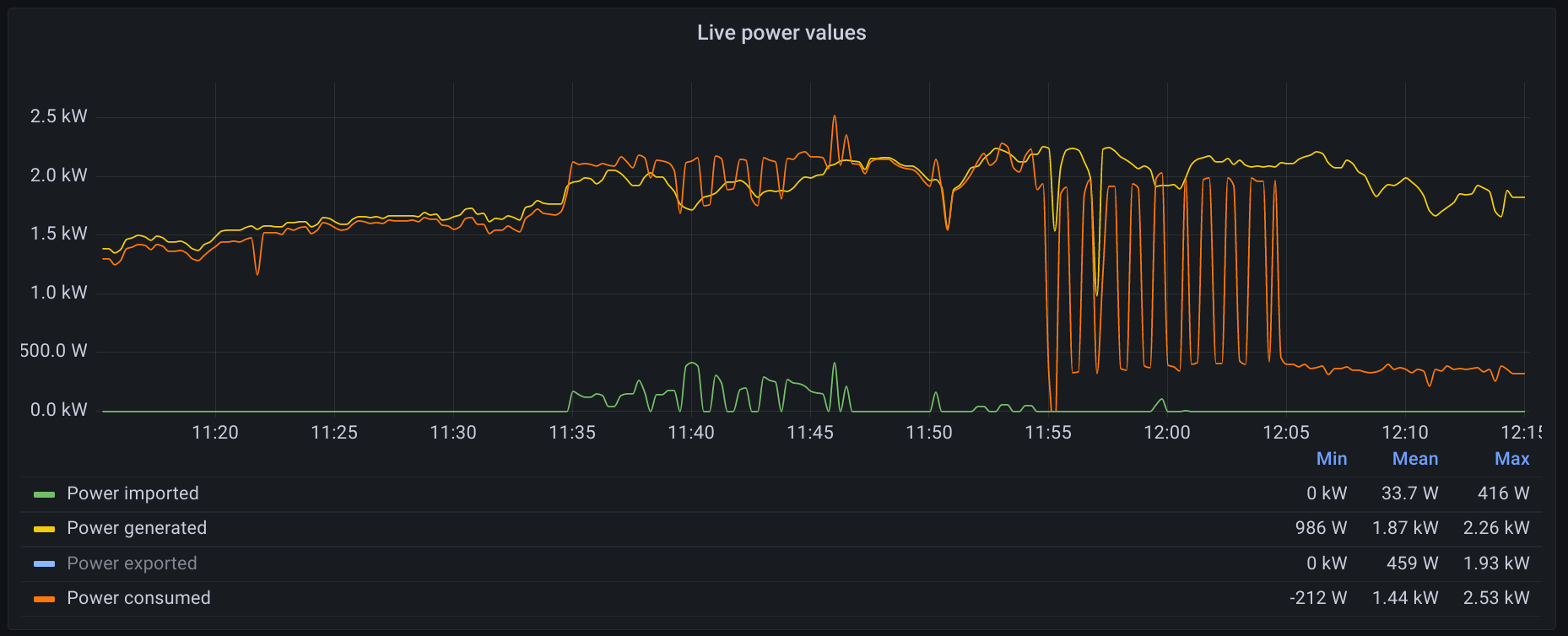Screen dimensions: 1568x636
Task: Click the 11:20 time axis label
Action: 215,433
